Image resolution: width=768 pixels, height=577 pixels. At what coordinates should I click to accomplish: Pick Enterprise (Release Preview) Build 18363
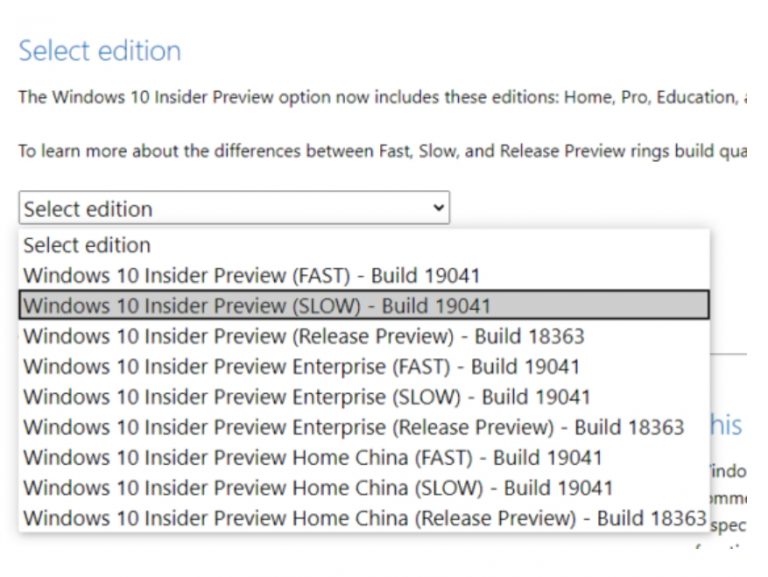[353, 427]
